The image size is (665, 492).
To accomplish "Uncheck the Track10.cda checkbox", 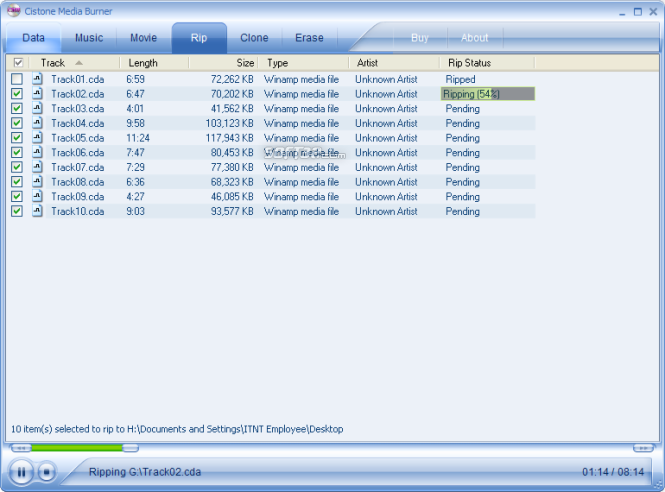I will [17, 211].
